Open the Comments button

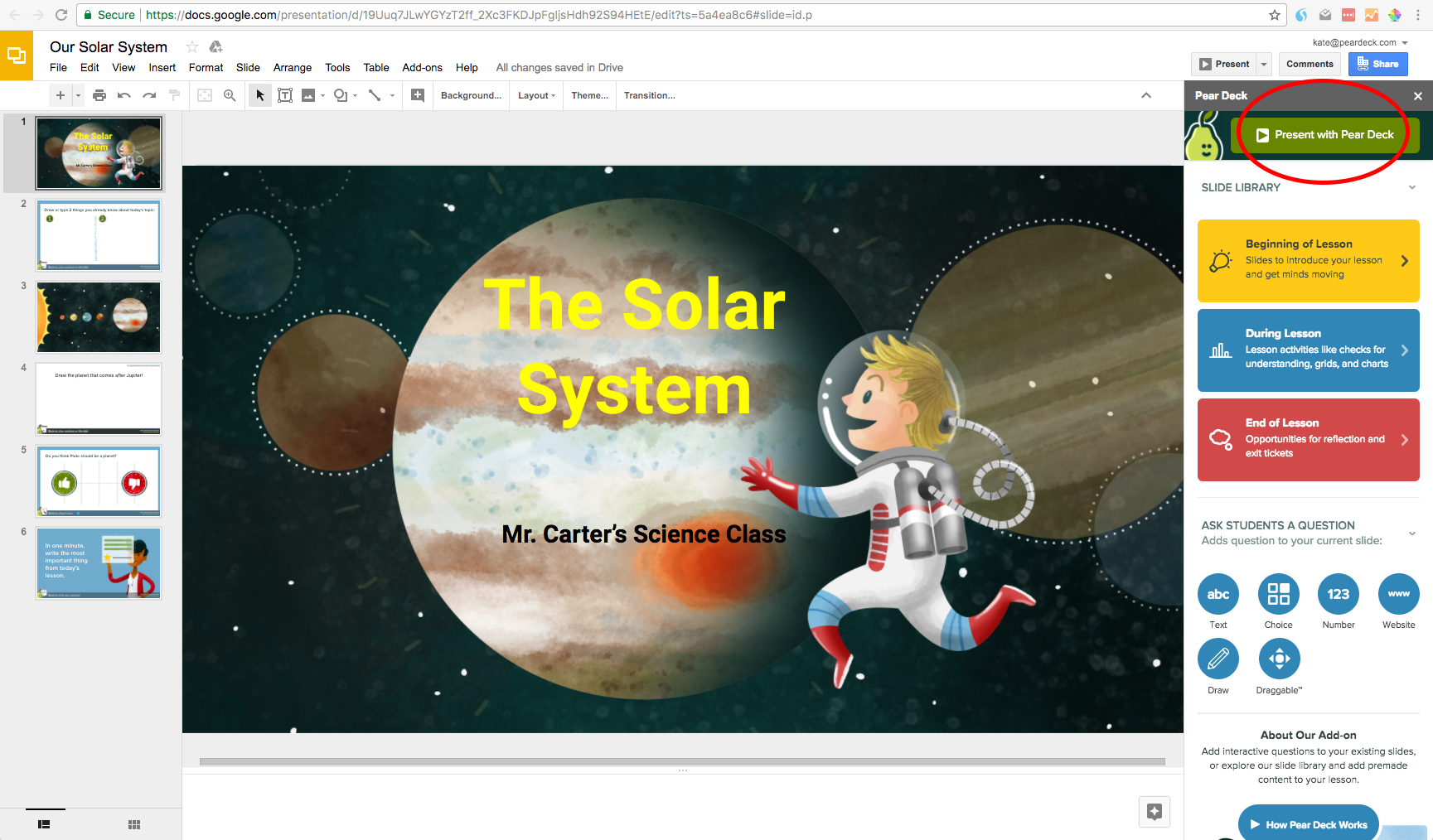coord(1310,64)
